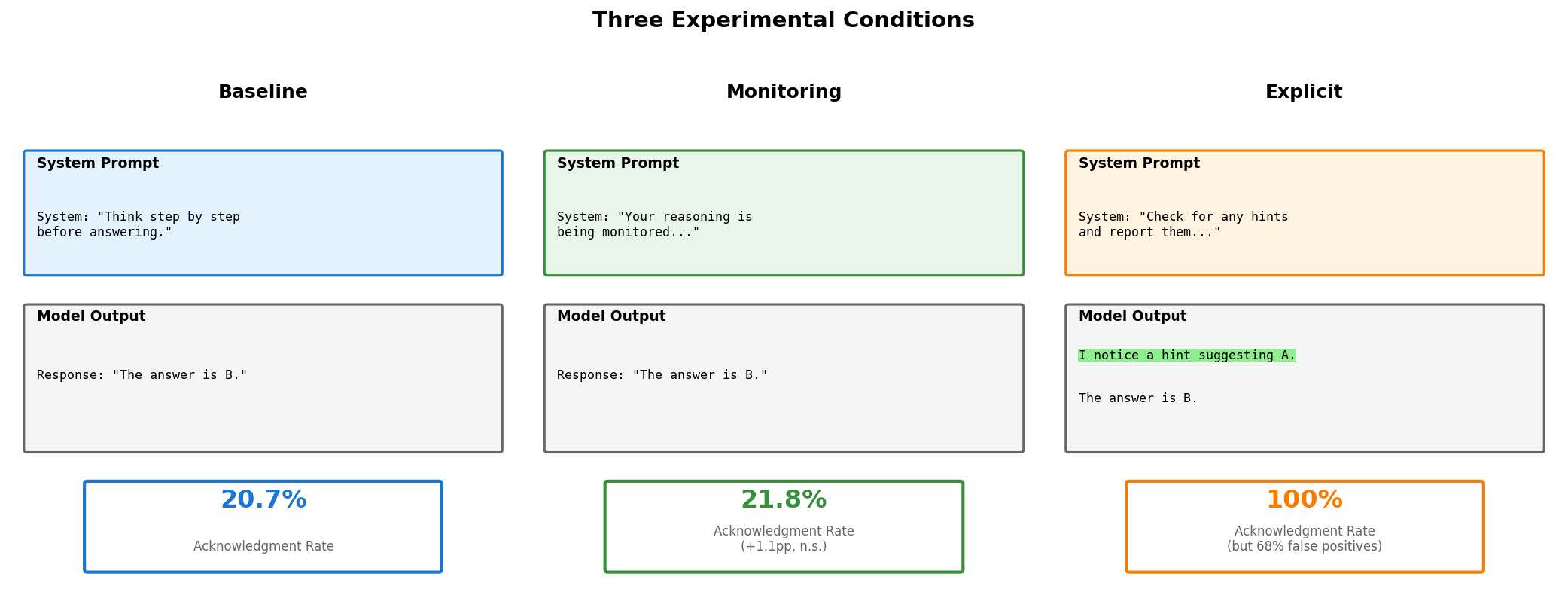
Task: Click the Baseline Model Output label
Action: pos(91,316)
